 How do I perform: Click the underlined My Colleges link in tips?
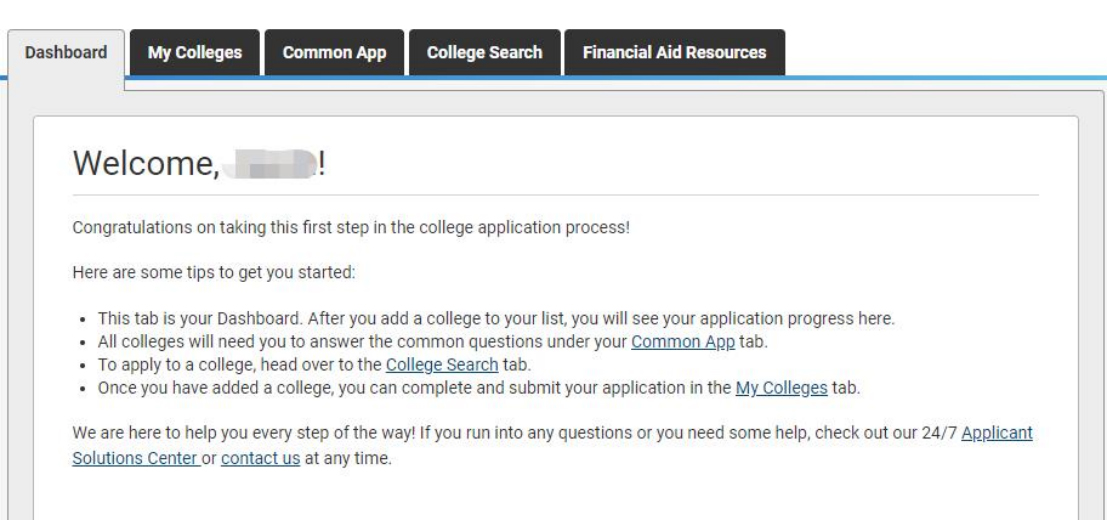781,388
